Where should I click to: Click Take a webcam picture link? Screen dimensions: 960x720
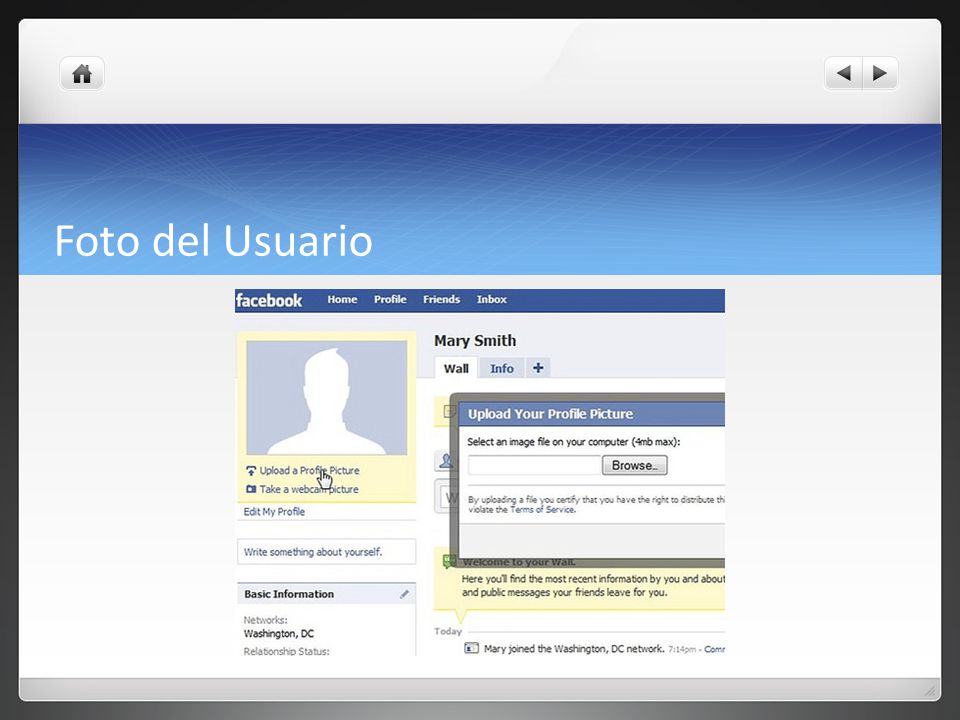point(309,489)
